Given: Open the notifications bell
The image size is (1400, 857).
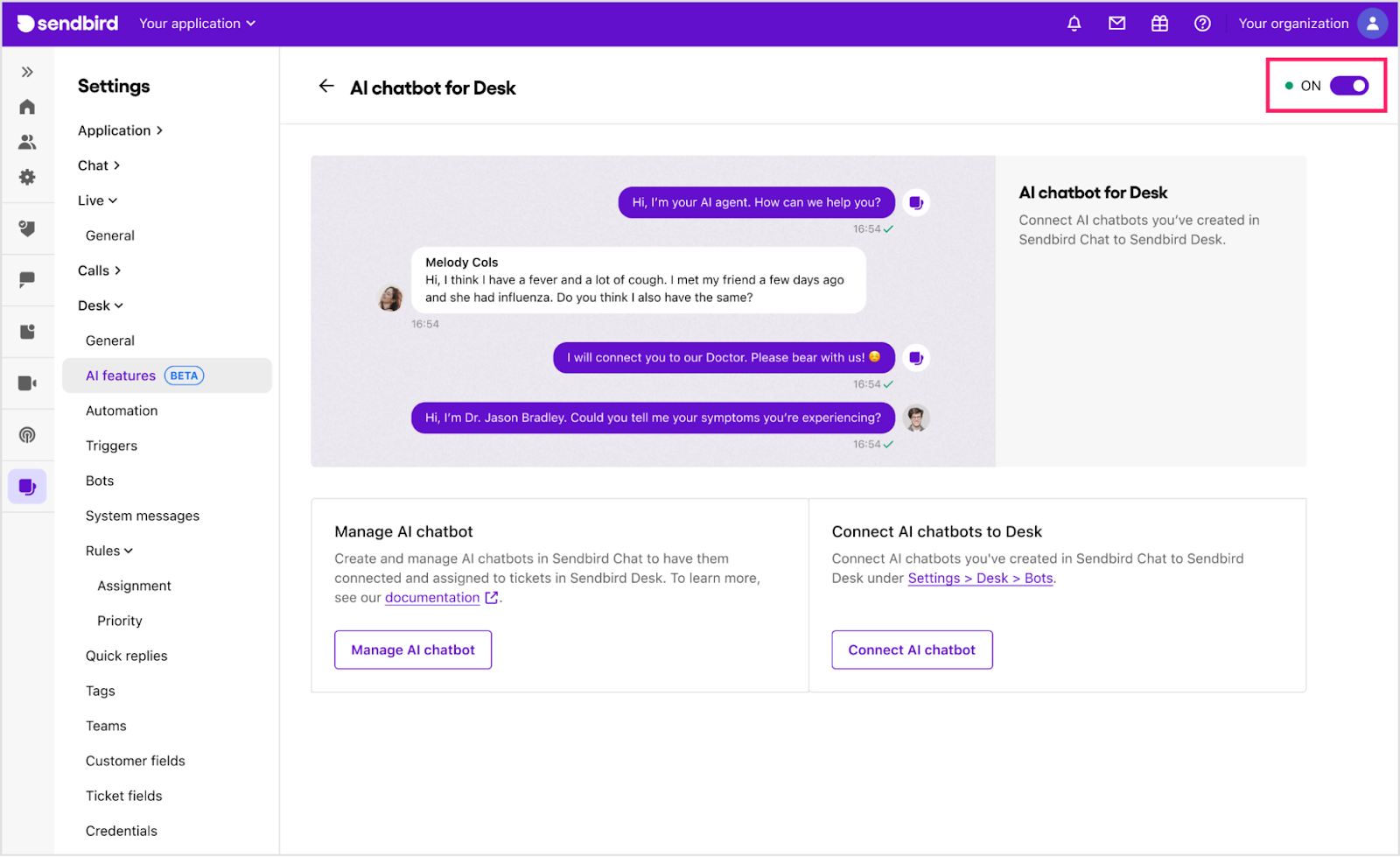Looking at the screenshot, I should (1074, 24).
